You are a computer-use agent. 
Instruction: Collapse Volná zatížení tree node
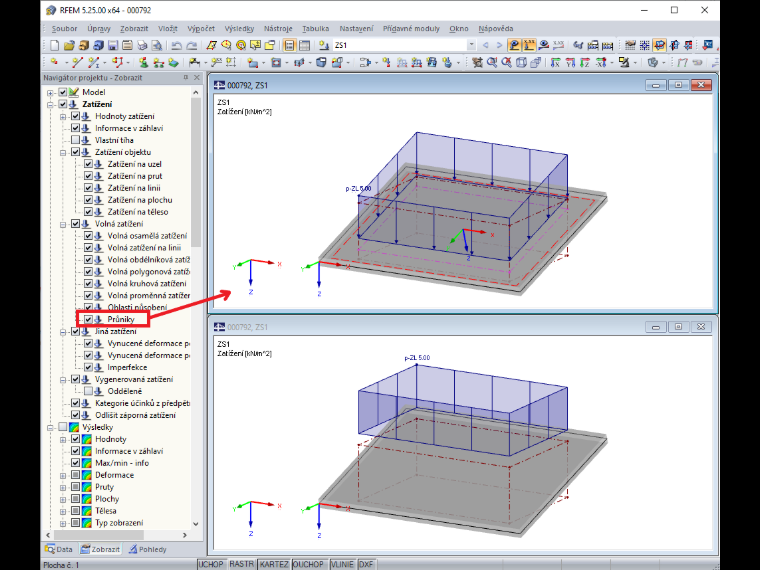(63, 224)
